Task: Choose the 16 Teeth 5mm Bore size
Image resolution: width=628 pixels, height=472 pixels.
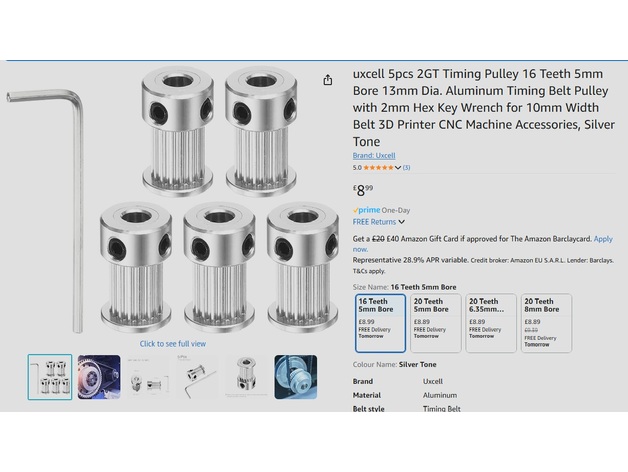Action: [x=380, y=323]
